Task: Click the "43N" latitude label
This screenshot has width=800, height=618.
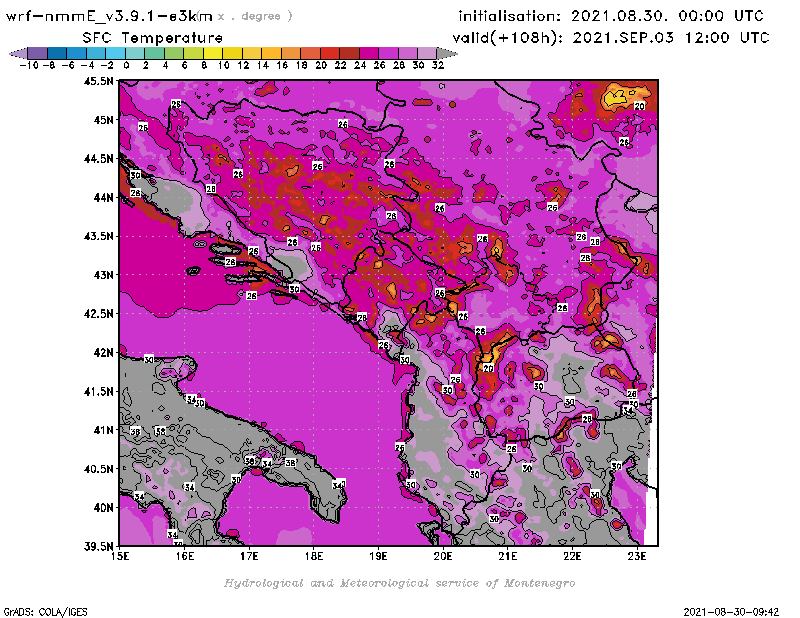Action: coord(103,275)
